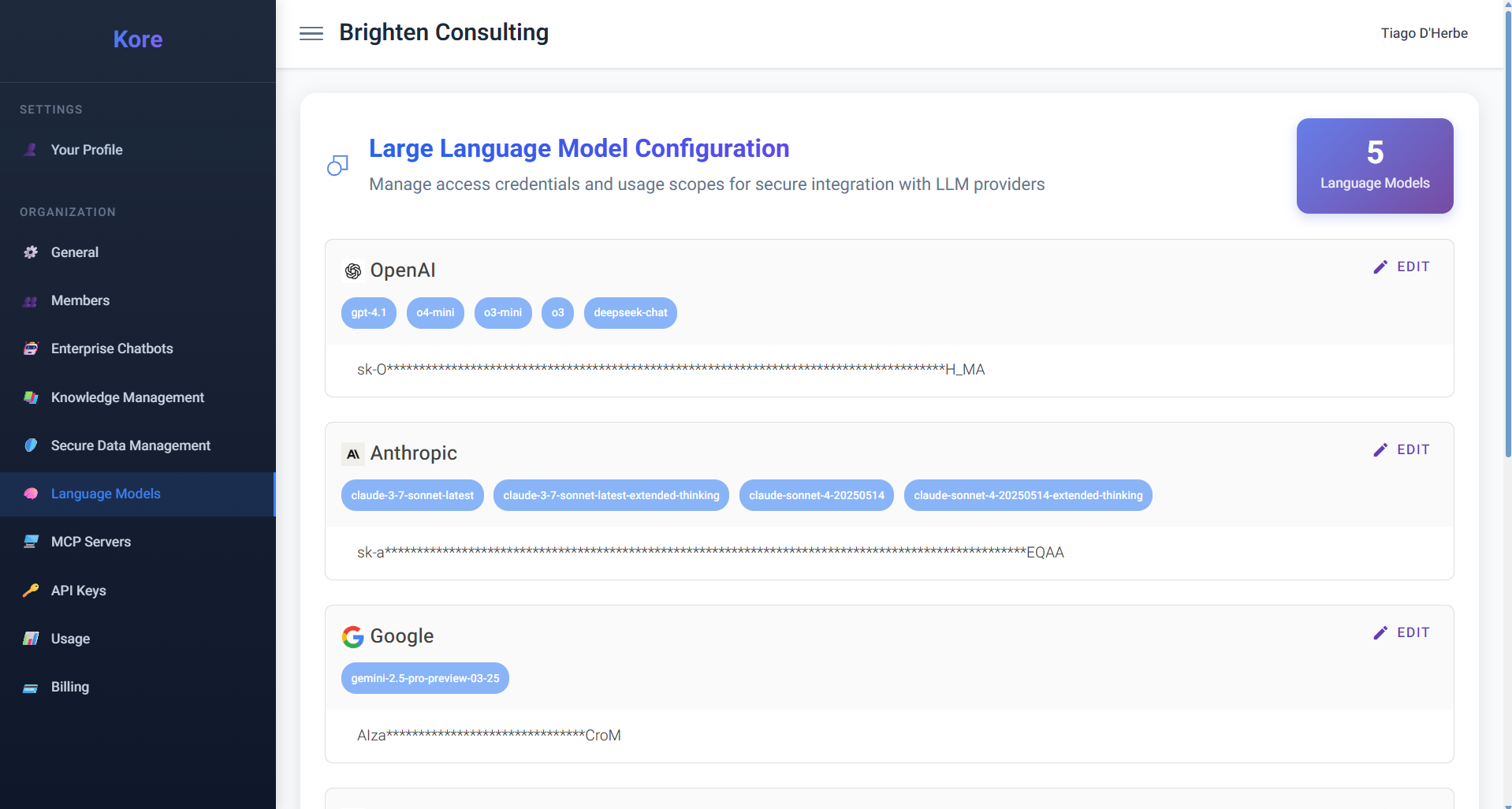Toggle the hamburger sidebar menu icon
Viewport: 1512px width, 809px height.
point(311,33)
